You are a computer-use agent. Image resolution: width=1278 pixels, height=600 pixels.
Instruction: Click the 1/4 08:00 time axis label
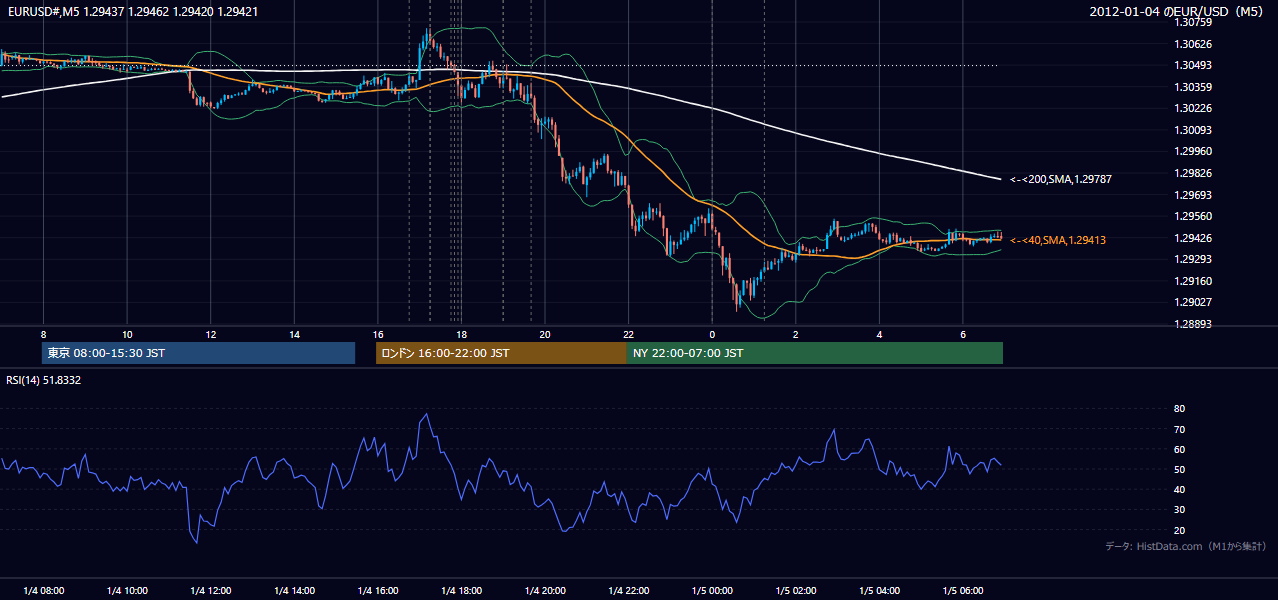[x=43, y=591]
